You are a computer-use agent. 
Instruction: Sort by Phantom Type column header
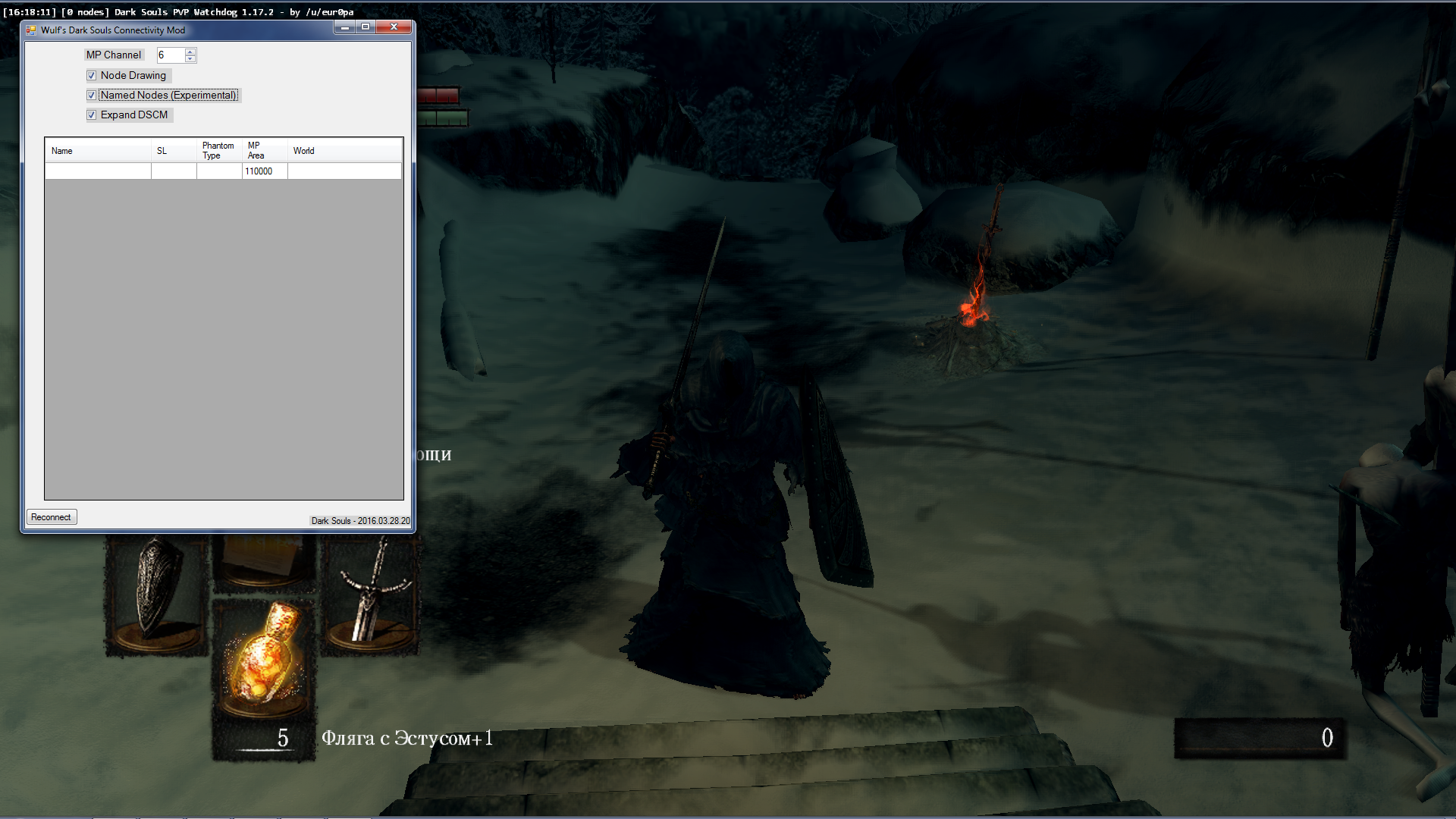(219, 150)
